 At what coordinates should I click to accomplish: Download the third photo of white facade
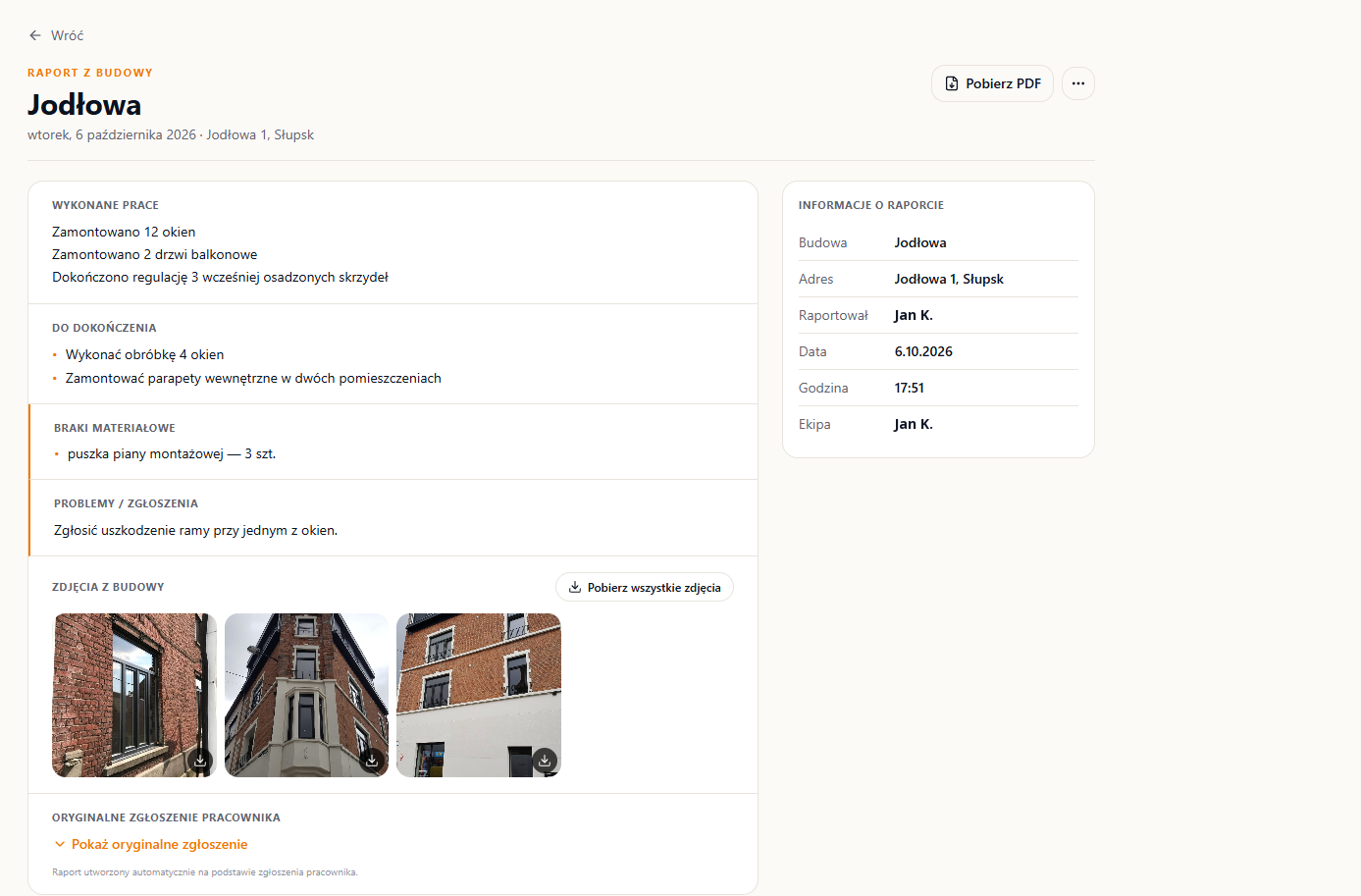click(x=545, y=761)
